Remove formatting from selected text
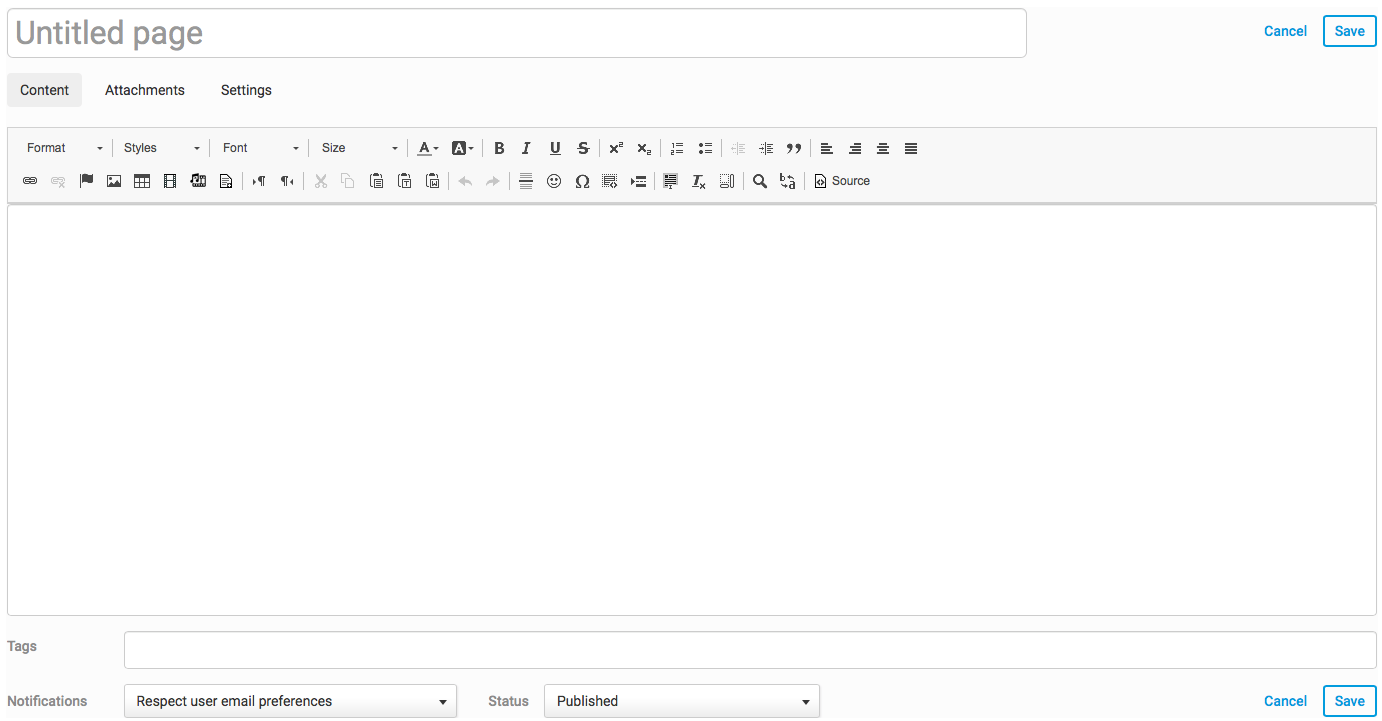 click(699, 181)
